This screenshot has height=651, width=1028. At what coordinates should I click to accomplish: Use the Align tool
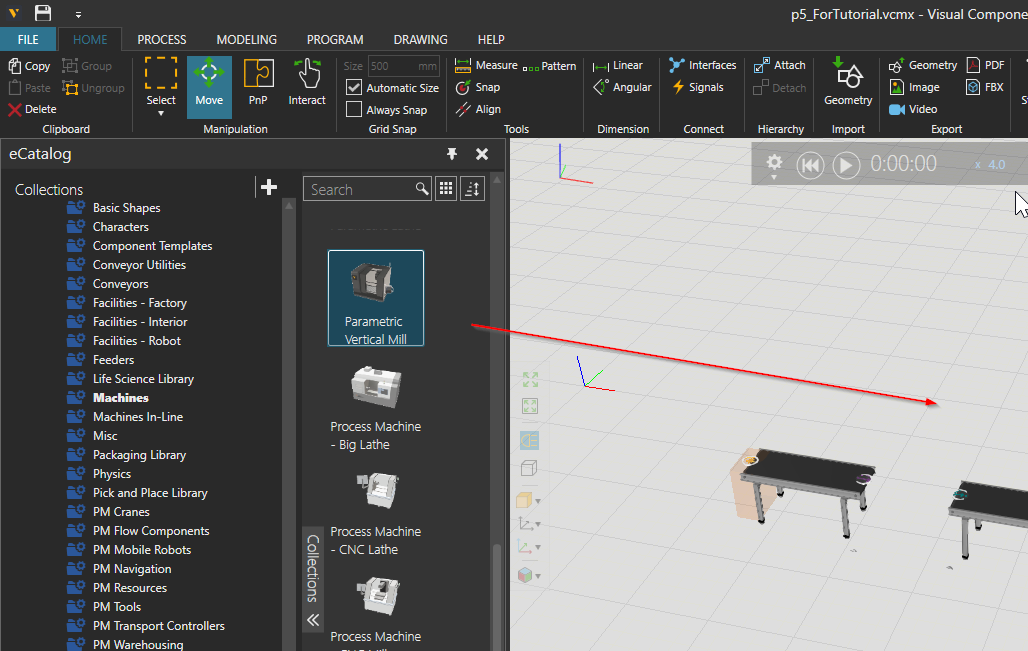pyautogui.click(x=479, y=109)
